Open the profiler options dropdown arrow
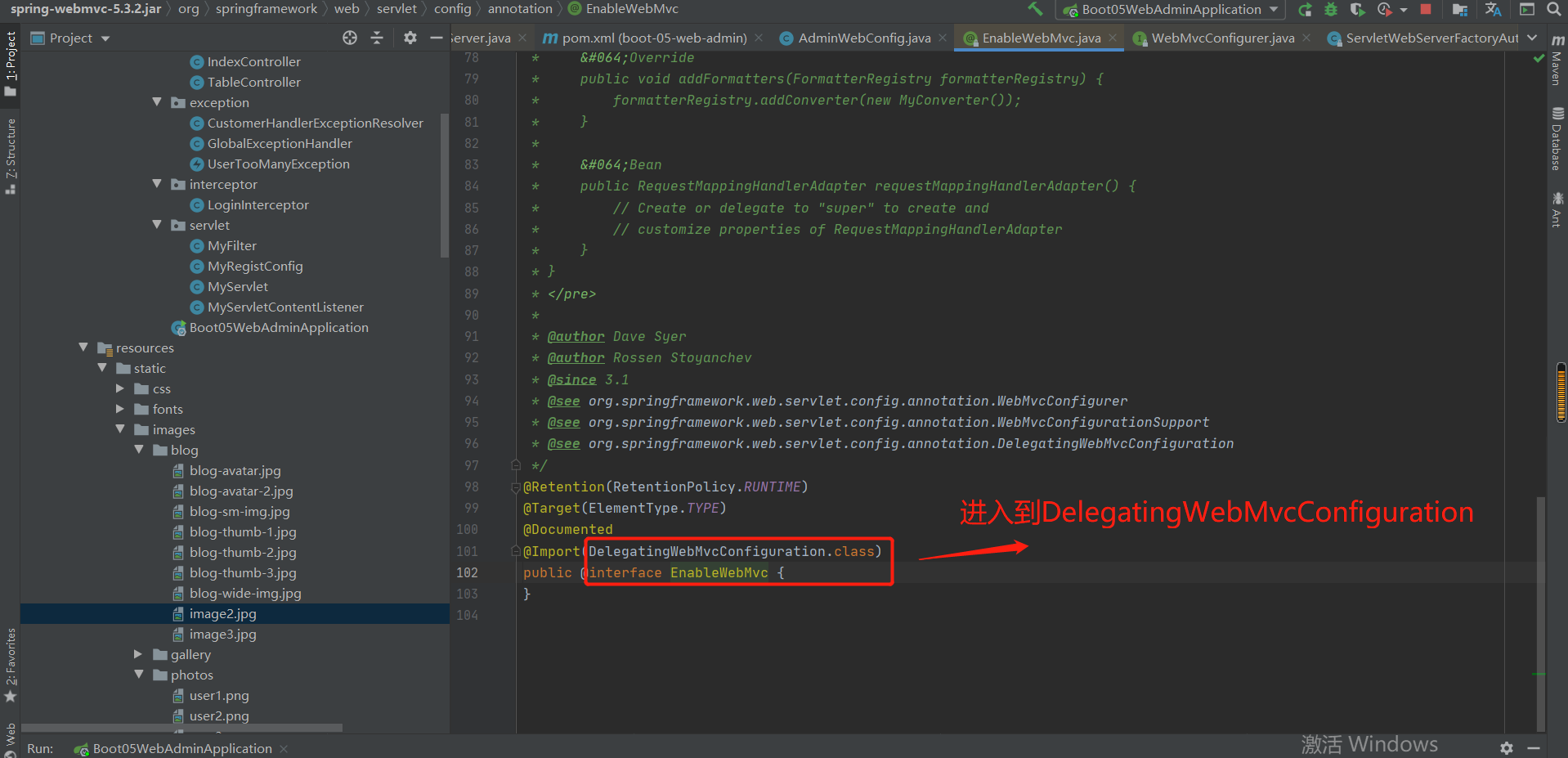The height and width of the screenshot is (758, 1568). pyautogui.click(x=1404, y=10)
